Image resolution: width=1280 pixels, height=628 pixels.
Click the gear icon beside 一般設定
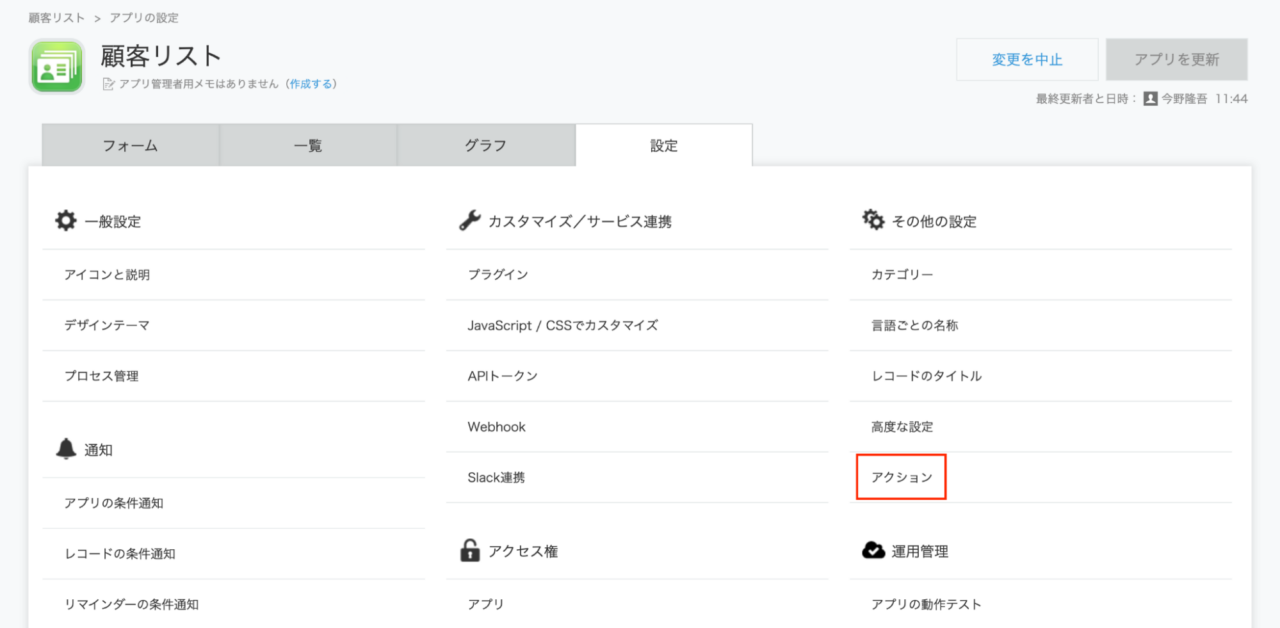[66, 221]
